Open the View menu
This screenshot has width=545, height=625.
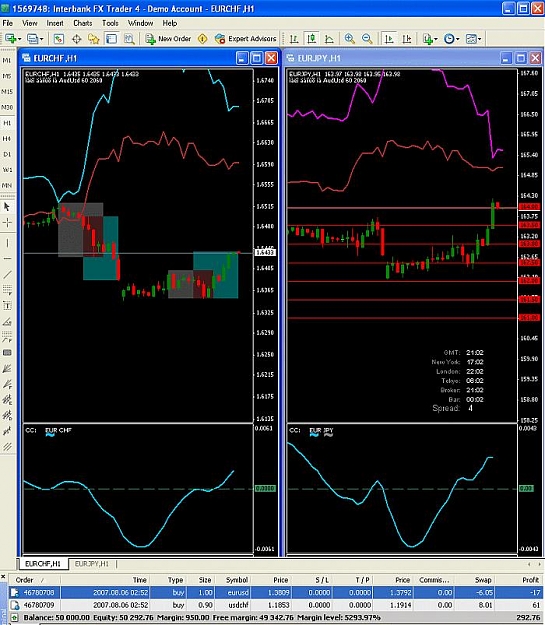click(30, 23)
